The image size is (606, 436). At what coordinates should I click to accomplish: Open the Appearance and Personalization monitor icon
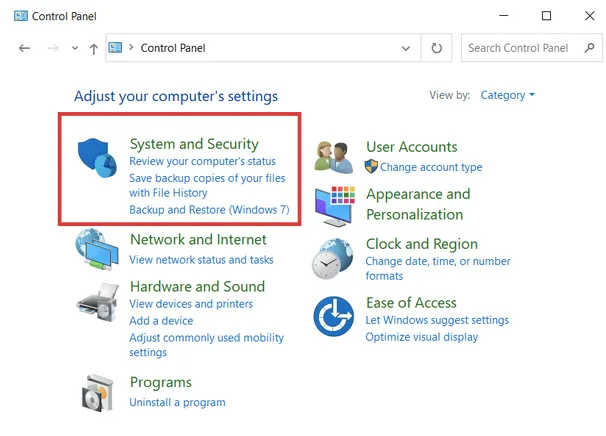coord(334,205)
